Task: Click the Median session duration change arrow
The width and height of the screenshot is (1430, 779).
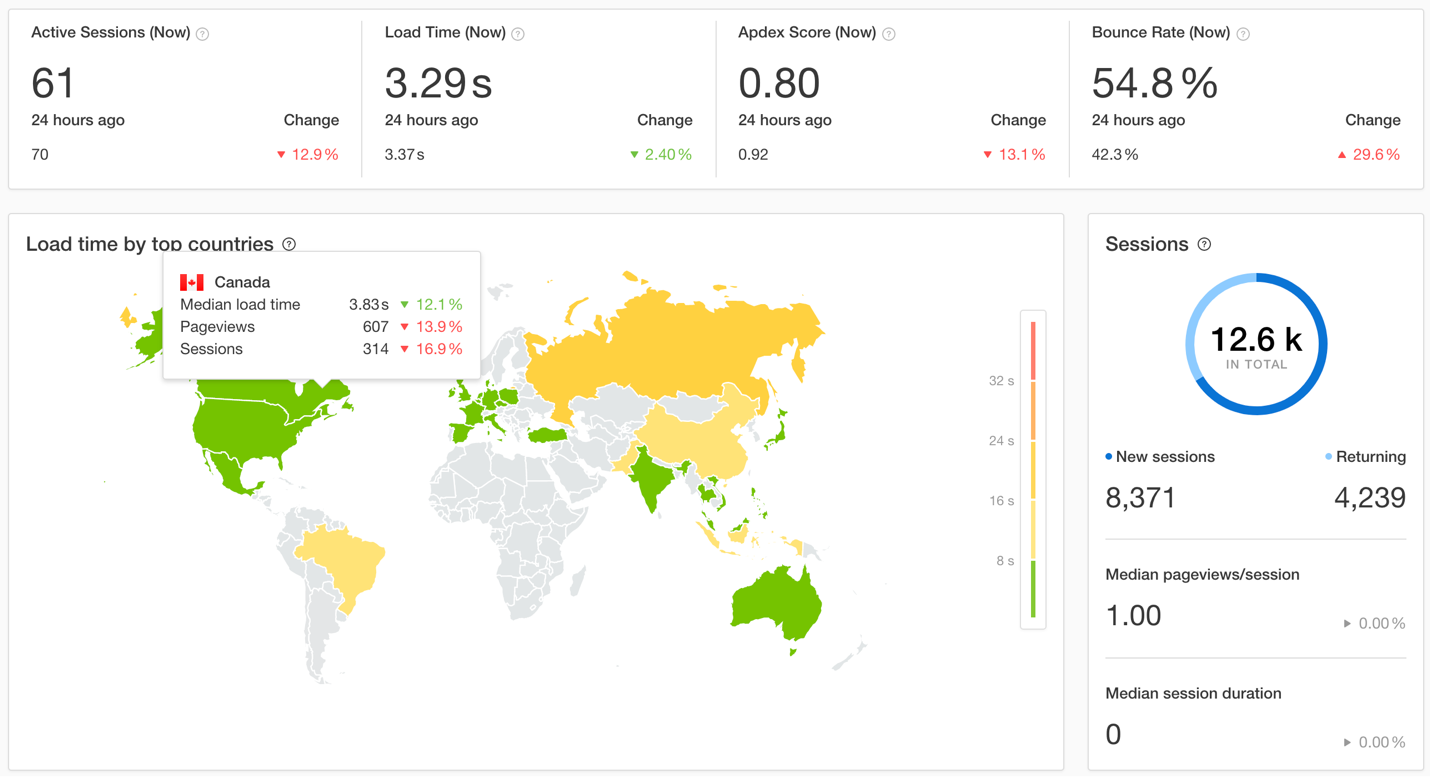Action: 1347,742
